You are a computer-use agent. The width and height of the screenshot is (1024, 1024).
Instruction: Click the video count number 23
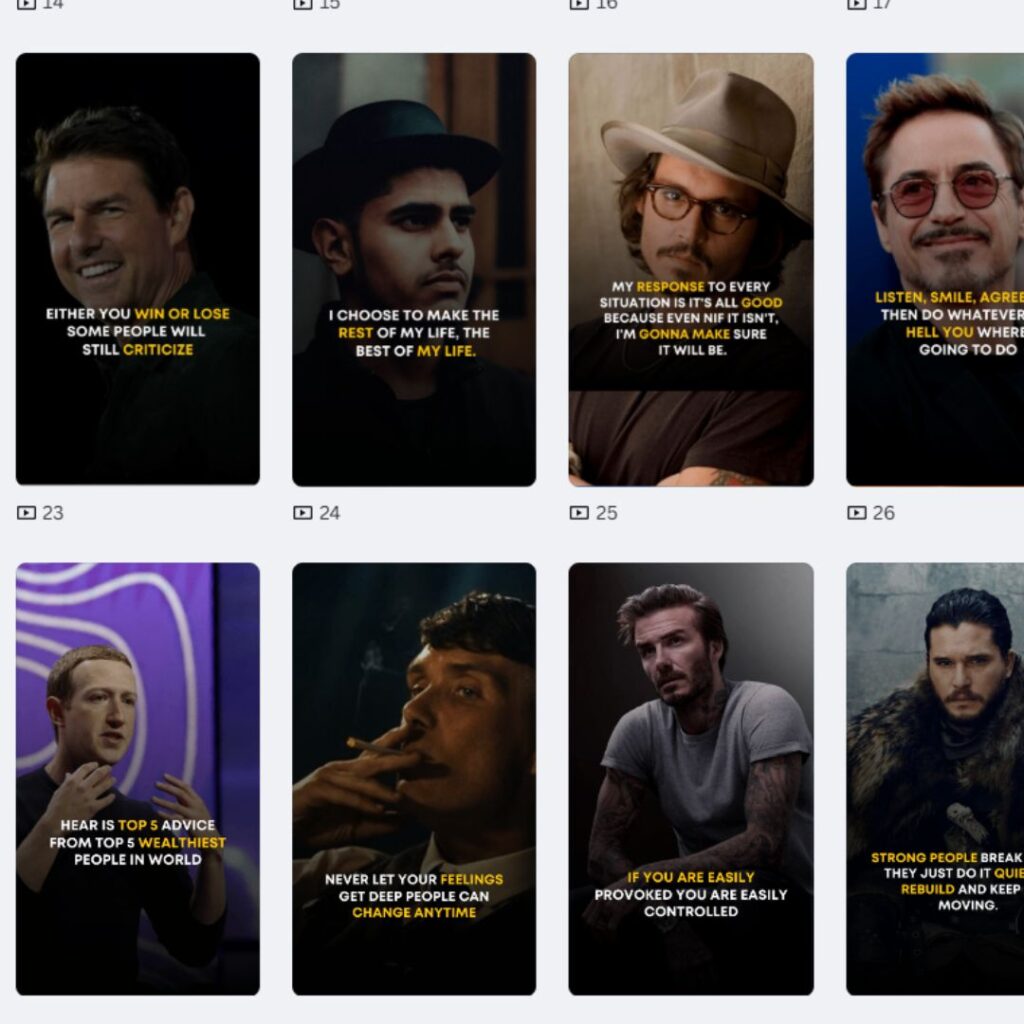[x=53, y=513]
